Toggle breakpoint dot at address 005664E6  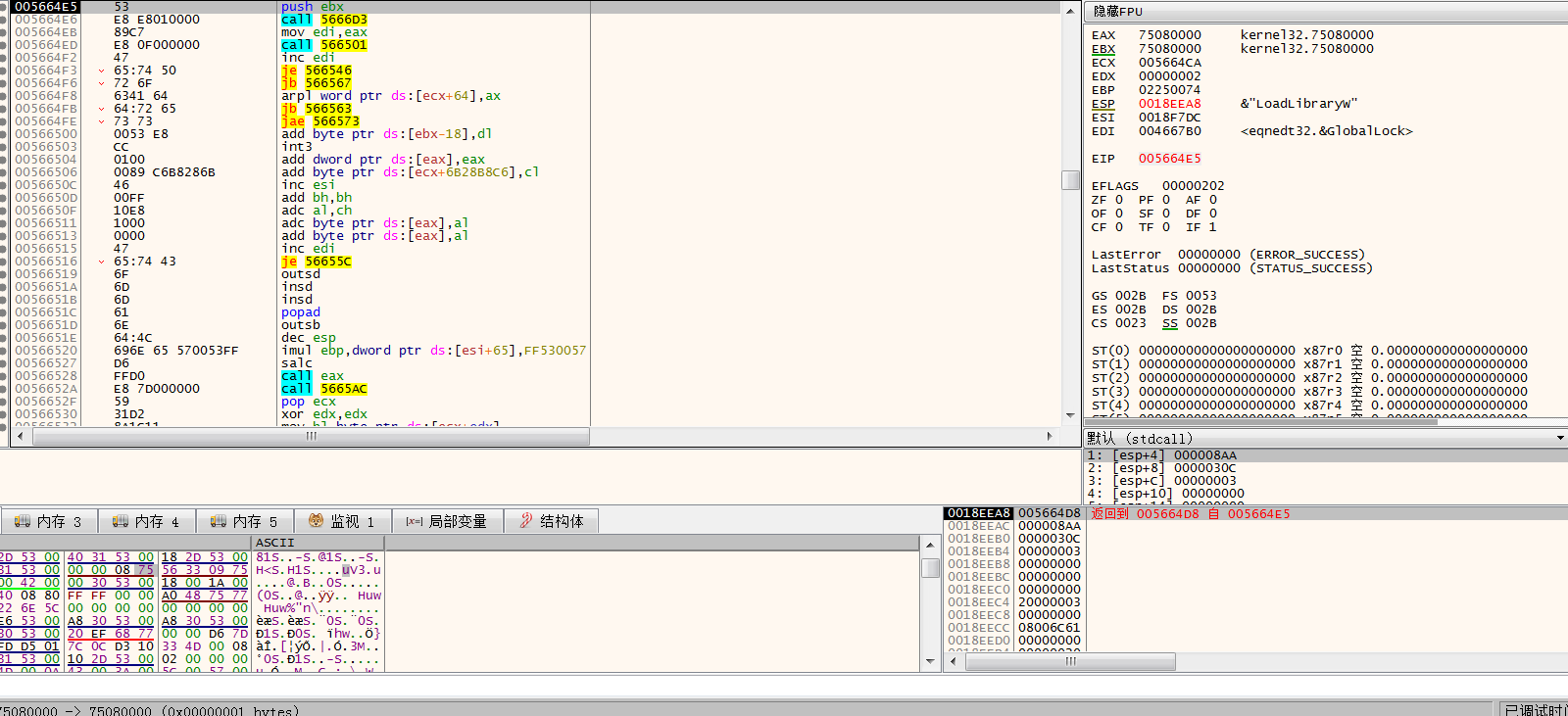tap(4, 20)
